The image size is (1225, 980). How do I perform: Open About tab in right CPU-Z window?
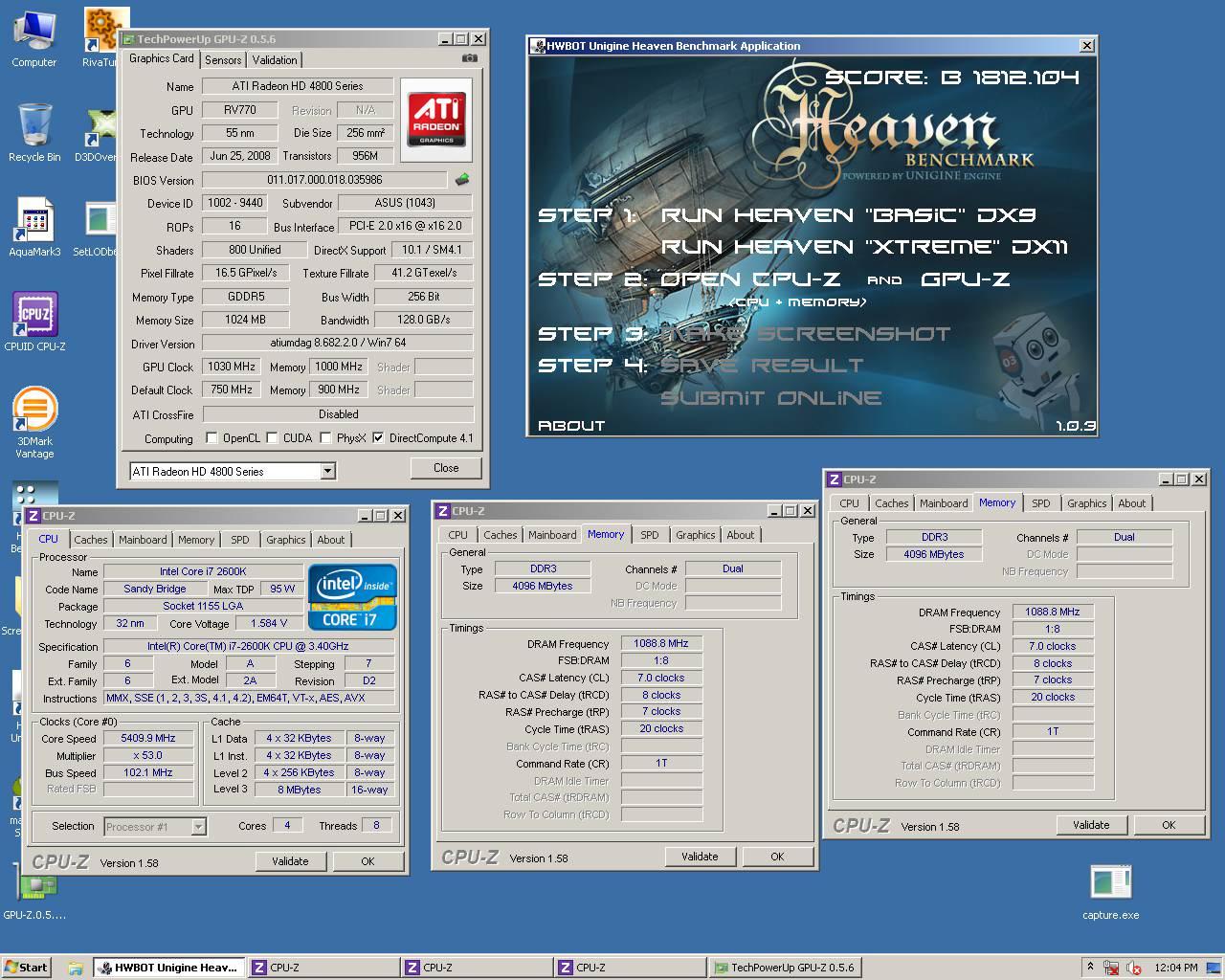[x=1132, y=503]
